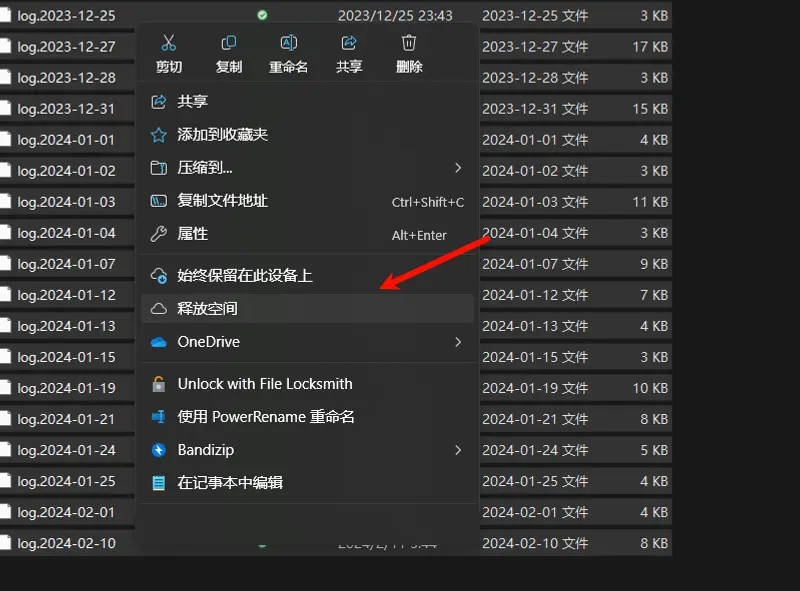Select 释放空间 menu entry

[x=307, y=309]
